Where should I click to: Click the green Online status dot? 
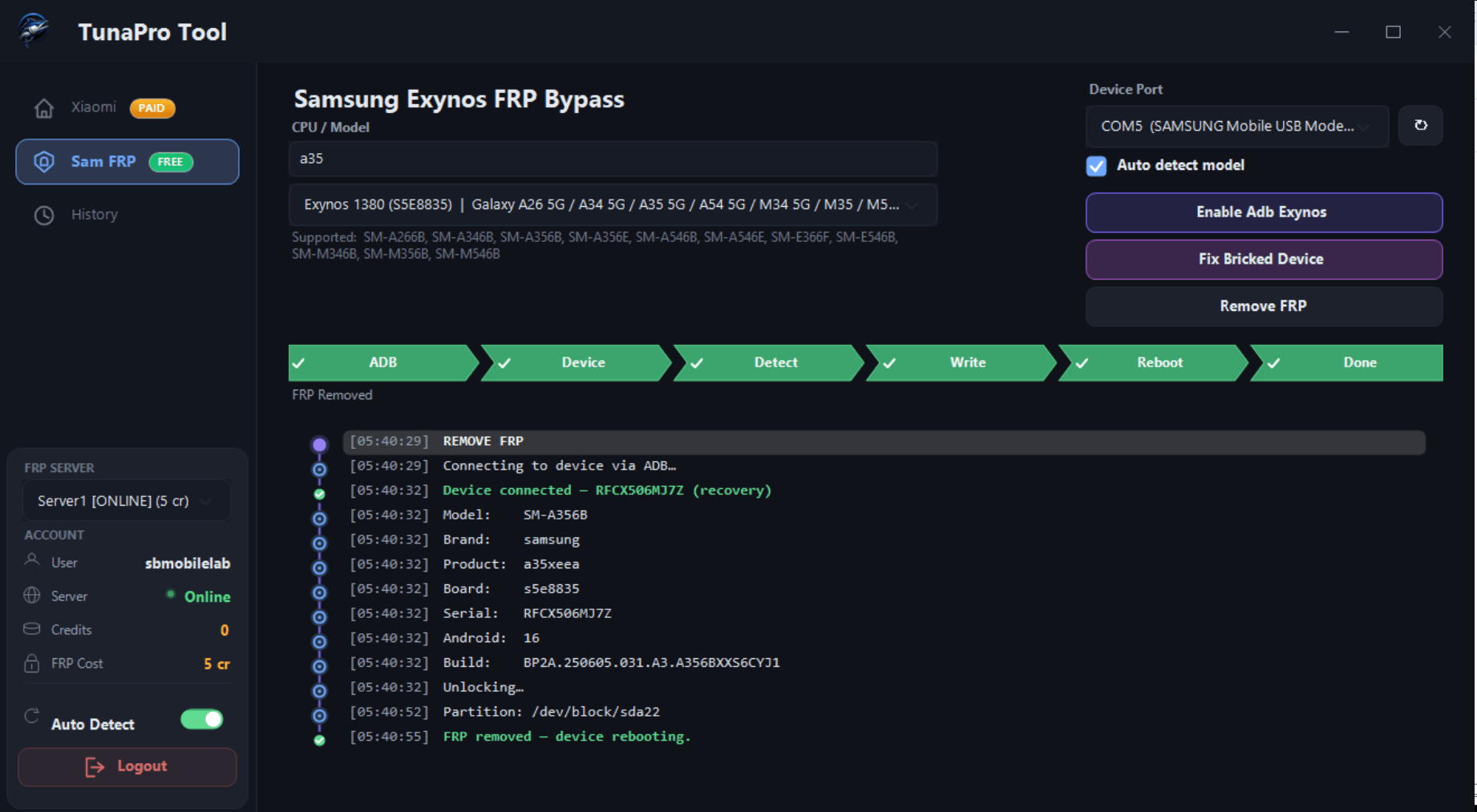point(170,594)
